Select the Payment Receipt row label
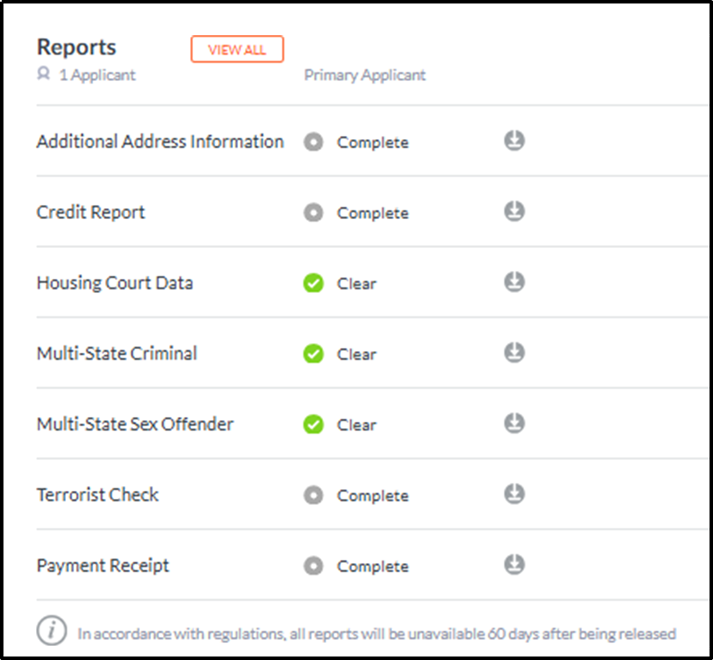Screen dimensions: 713x660 pyautogui.click(x=103, y=566)
